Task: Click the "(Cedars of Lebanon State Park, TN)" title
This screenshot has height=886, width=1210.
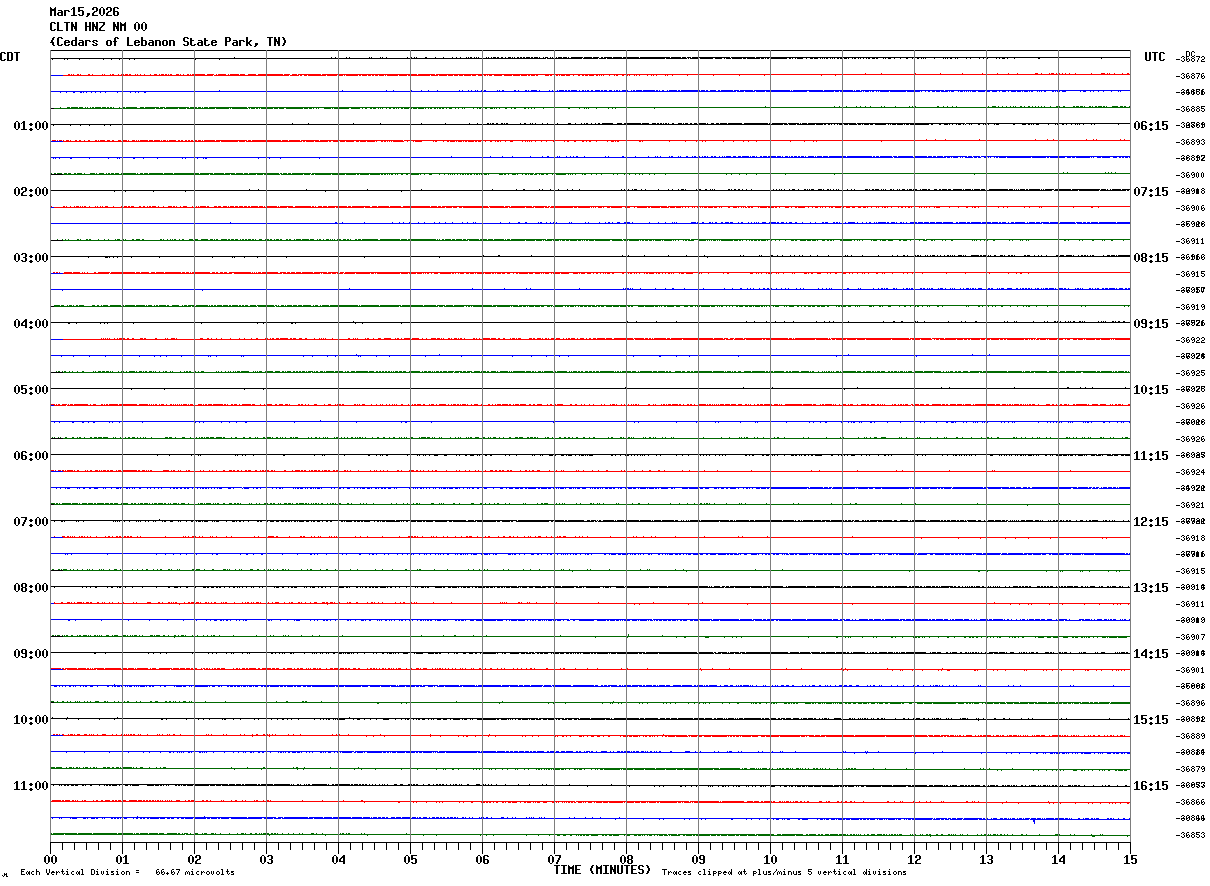Action: (x=168, y=42)
